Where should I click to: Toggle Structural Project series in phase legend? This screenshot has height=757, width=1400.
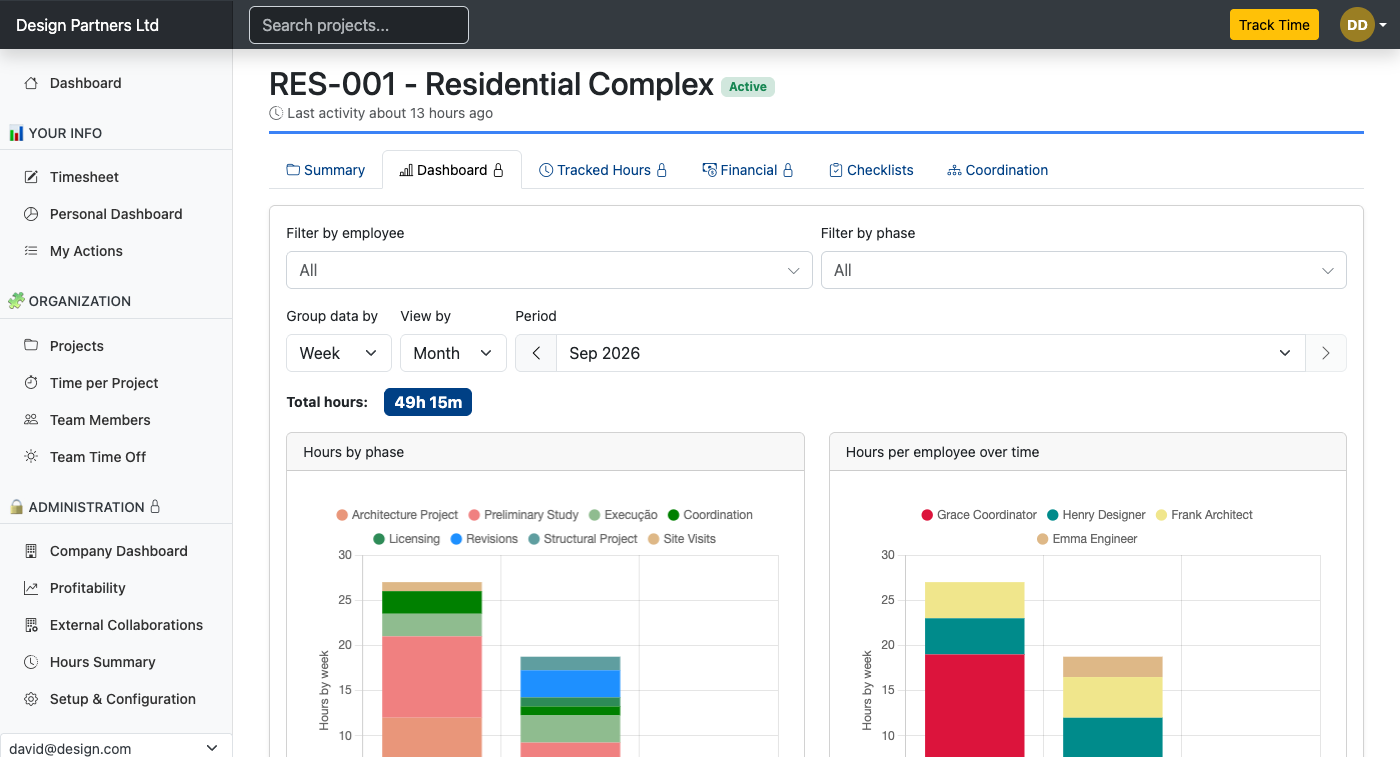[x=582, y=539]
